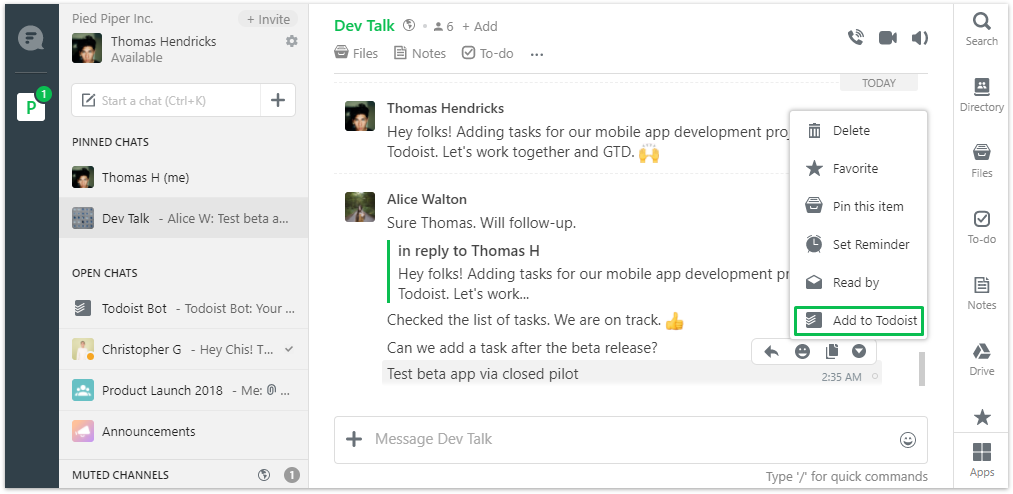Viewport: 1013px width, 494px height.
Task: Click the attachment plus in message box
Action: [353, 439]
